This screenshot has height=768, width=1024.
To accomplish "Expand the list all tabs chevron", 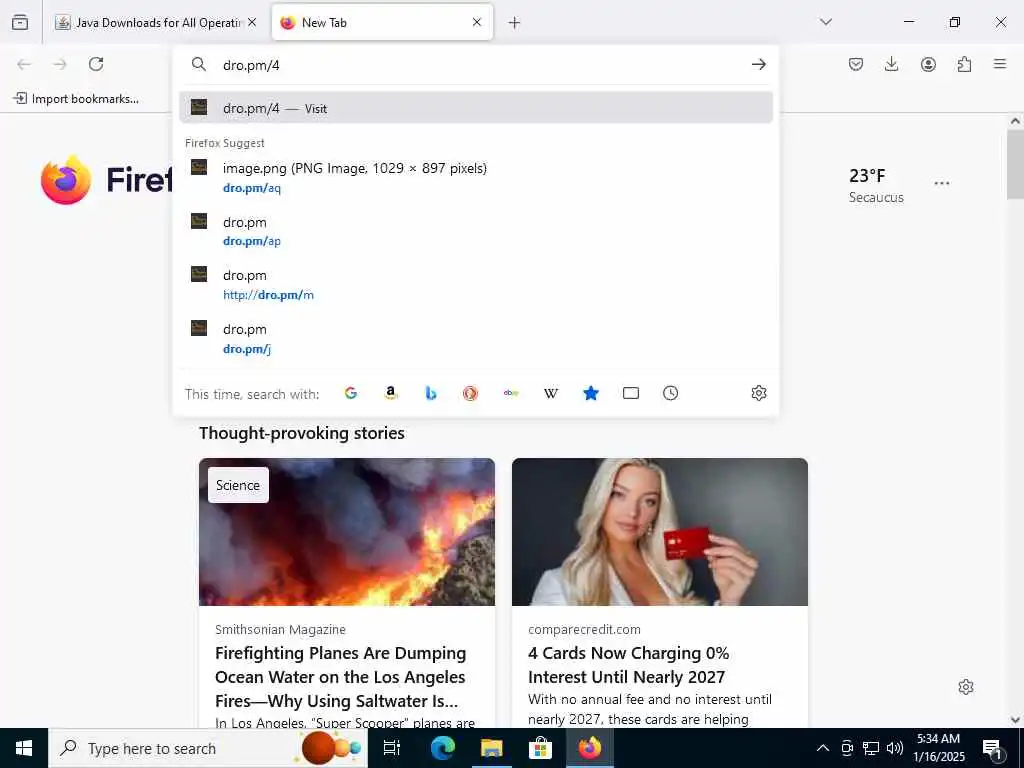I will [826, 22].
